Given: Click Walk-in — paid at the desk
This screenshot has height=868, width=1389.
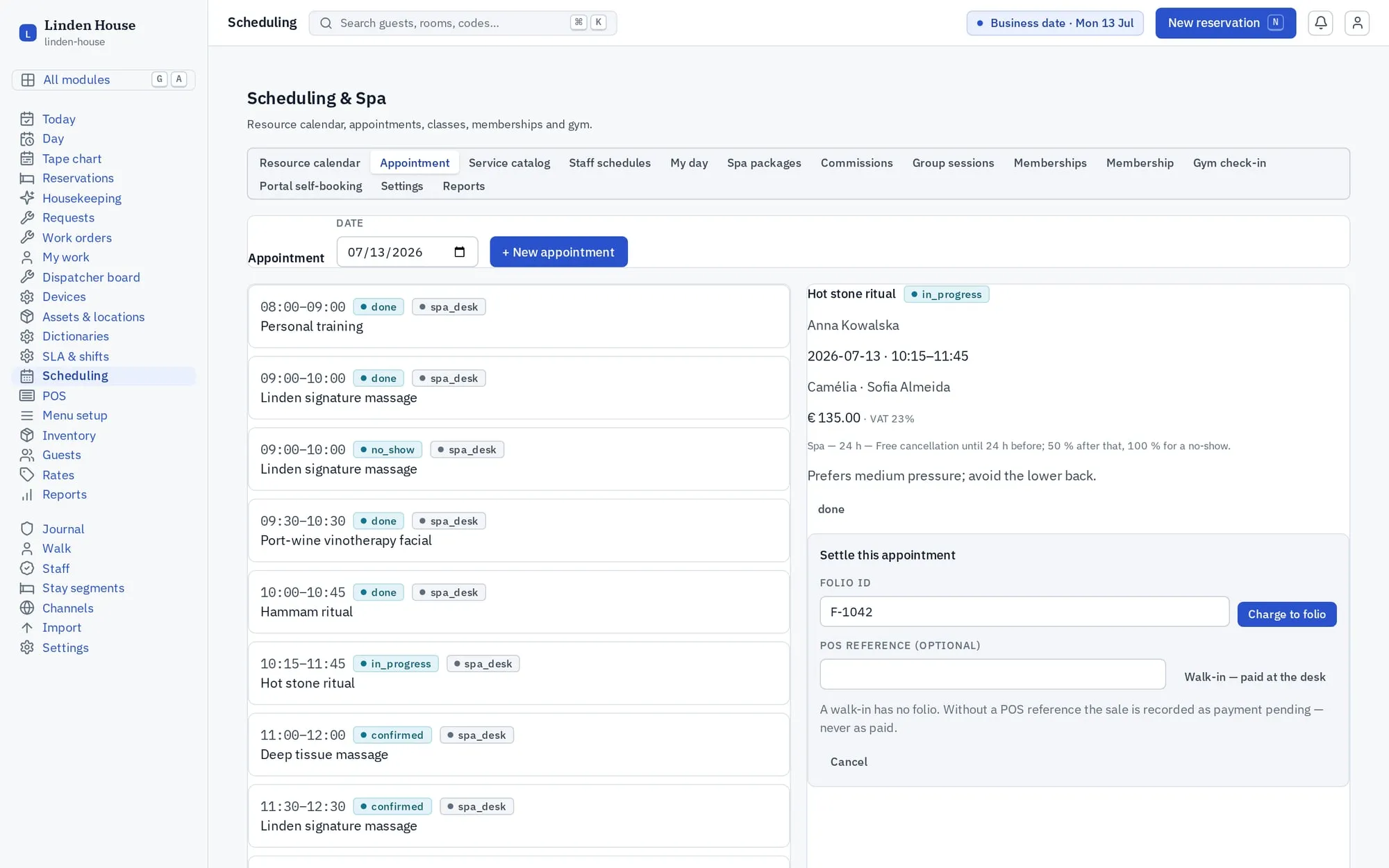Looking at the screenshot, I should point(1254,677).
